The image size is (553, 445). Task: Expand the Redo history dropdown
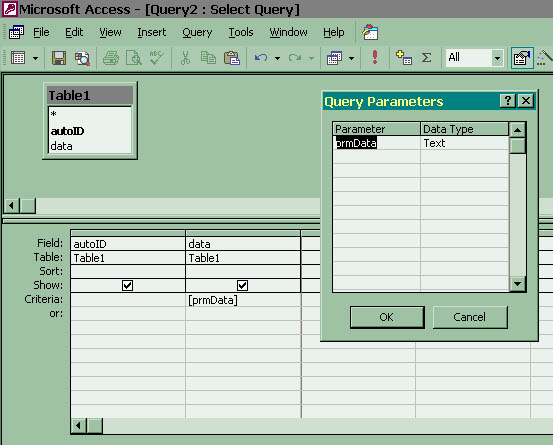click(311, 58)
